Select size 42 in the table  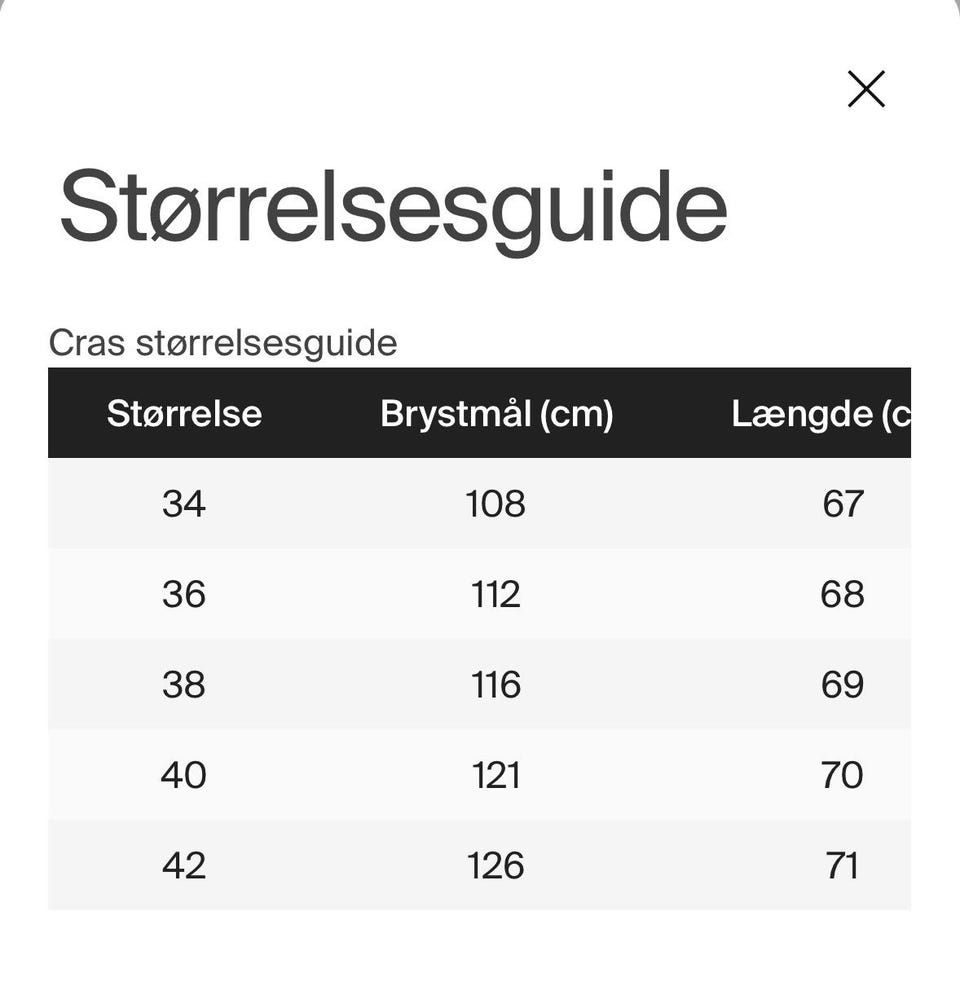coord(184,865)
